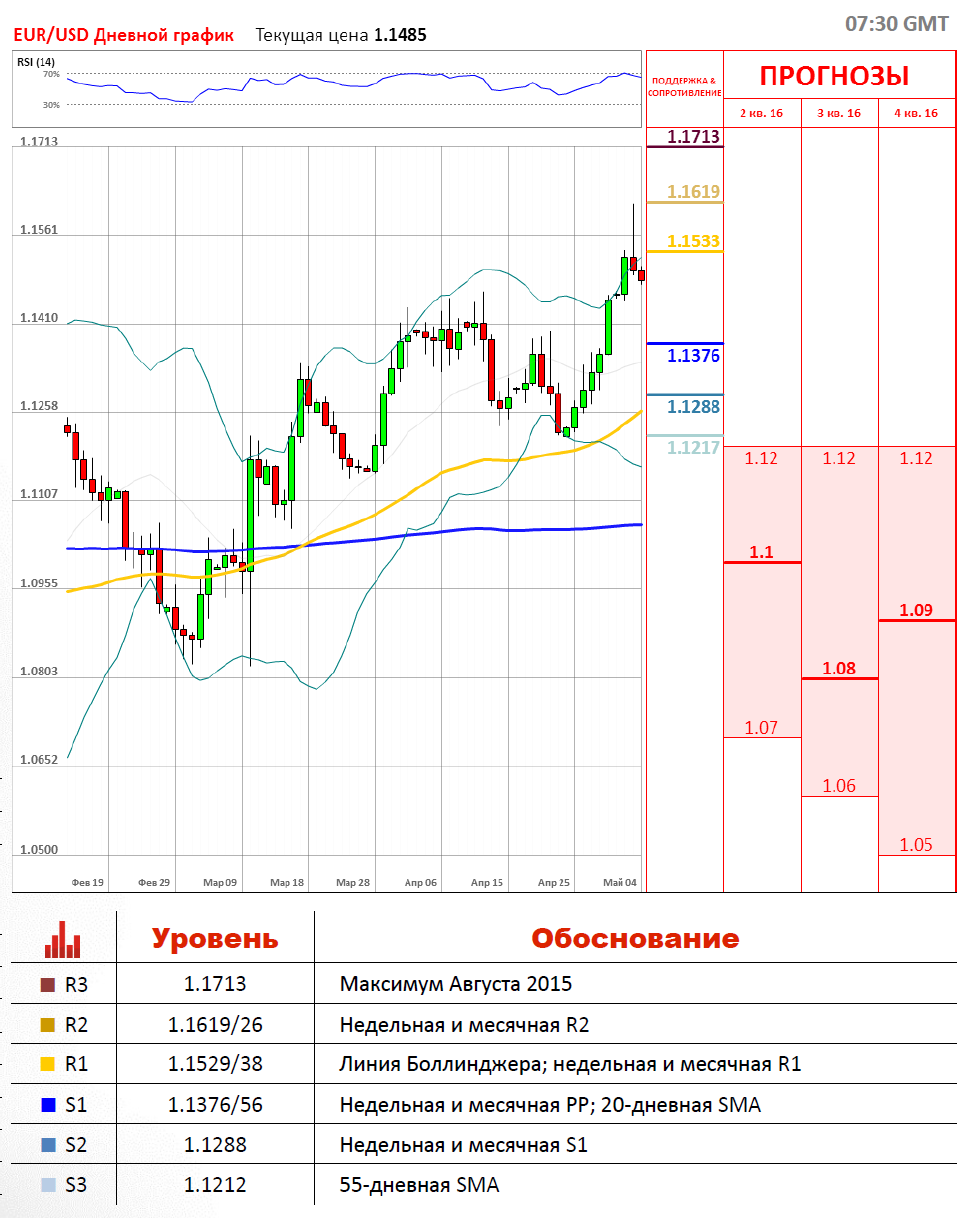Click the Недельная и месячная R2 cell
The width and height of the screenshot is (974, 1218).
tap(463, 1025)
